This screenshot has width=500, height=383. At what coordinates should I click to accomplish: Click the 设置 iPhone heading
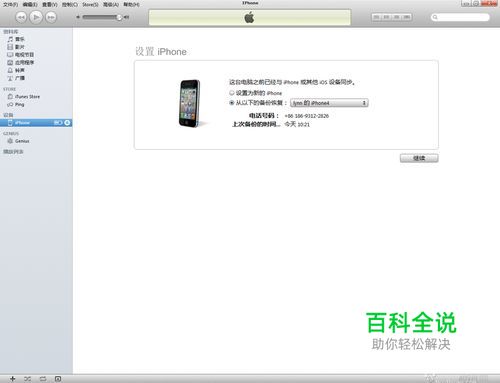coord(161,52)
